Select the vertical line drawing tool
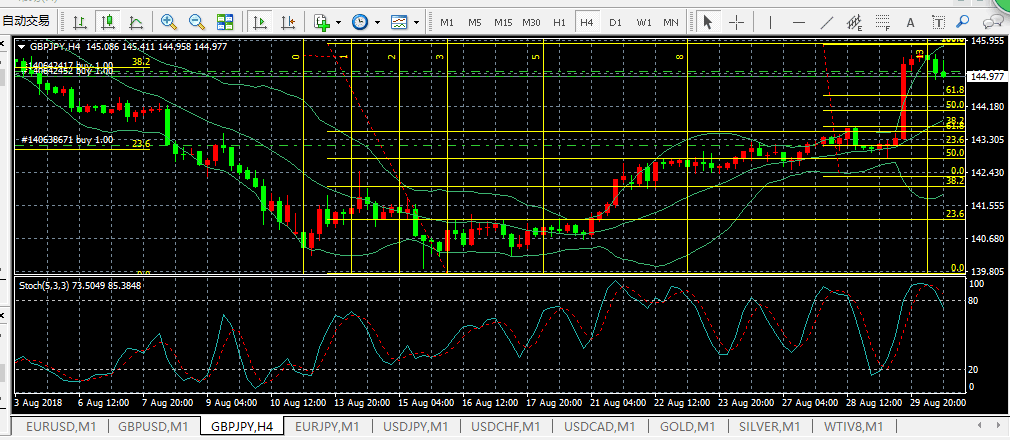Viewport: 1010px width, 440px height. pyautogui.click(x=770, y=22)
